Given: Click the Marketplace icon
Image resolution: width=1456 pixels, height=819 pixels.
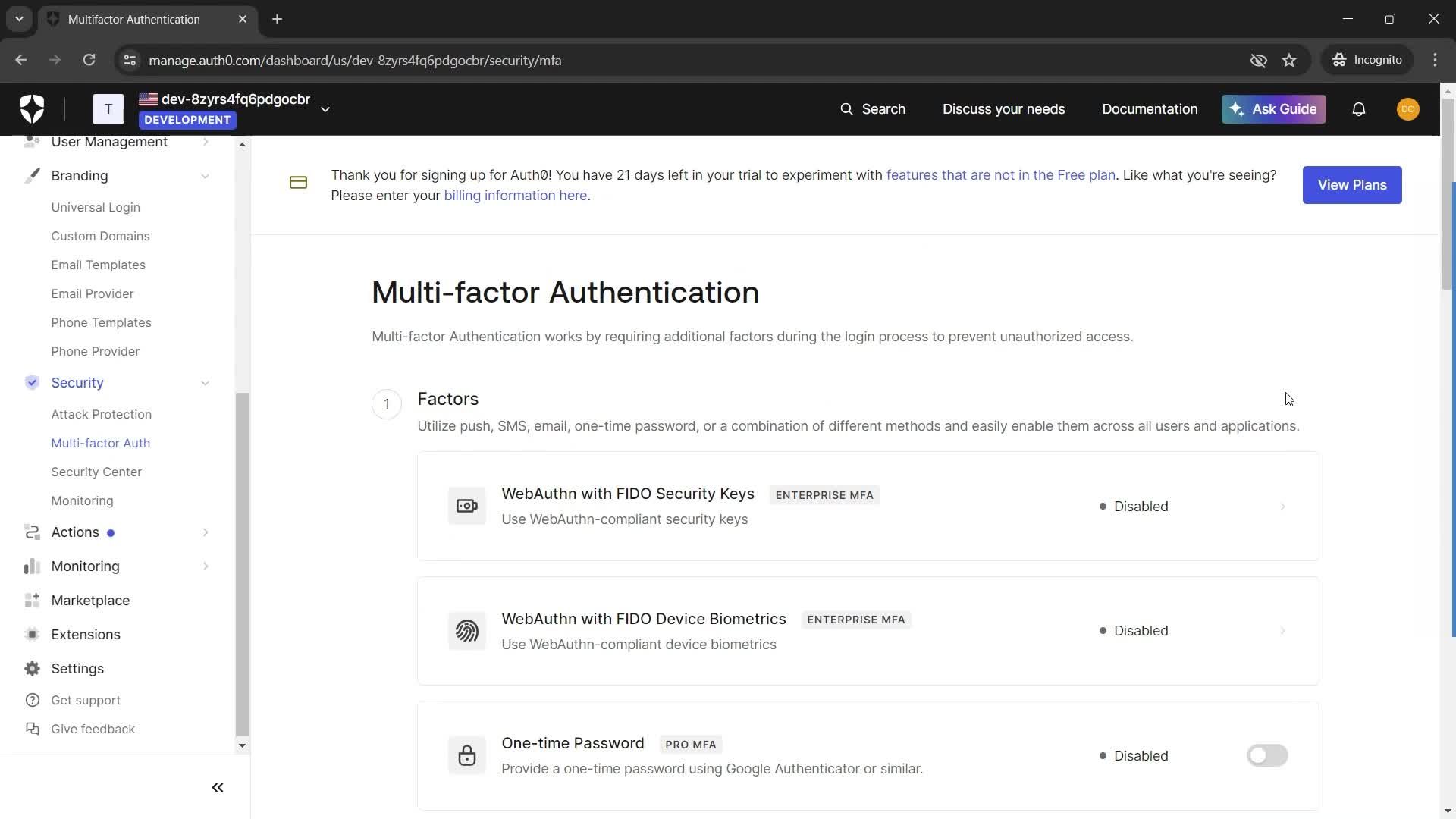Looking at the screenshot, I should (x=32, y=601).
